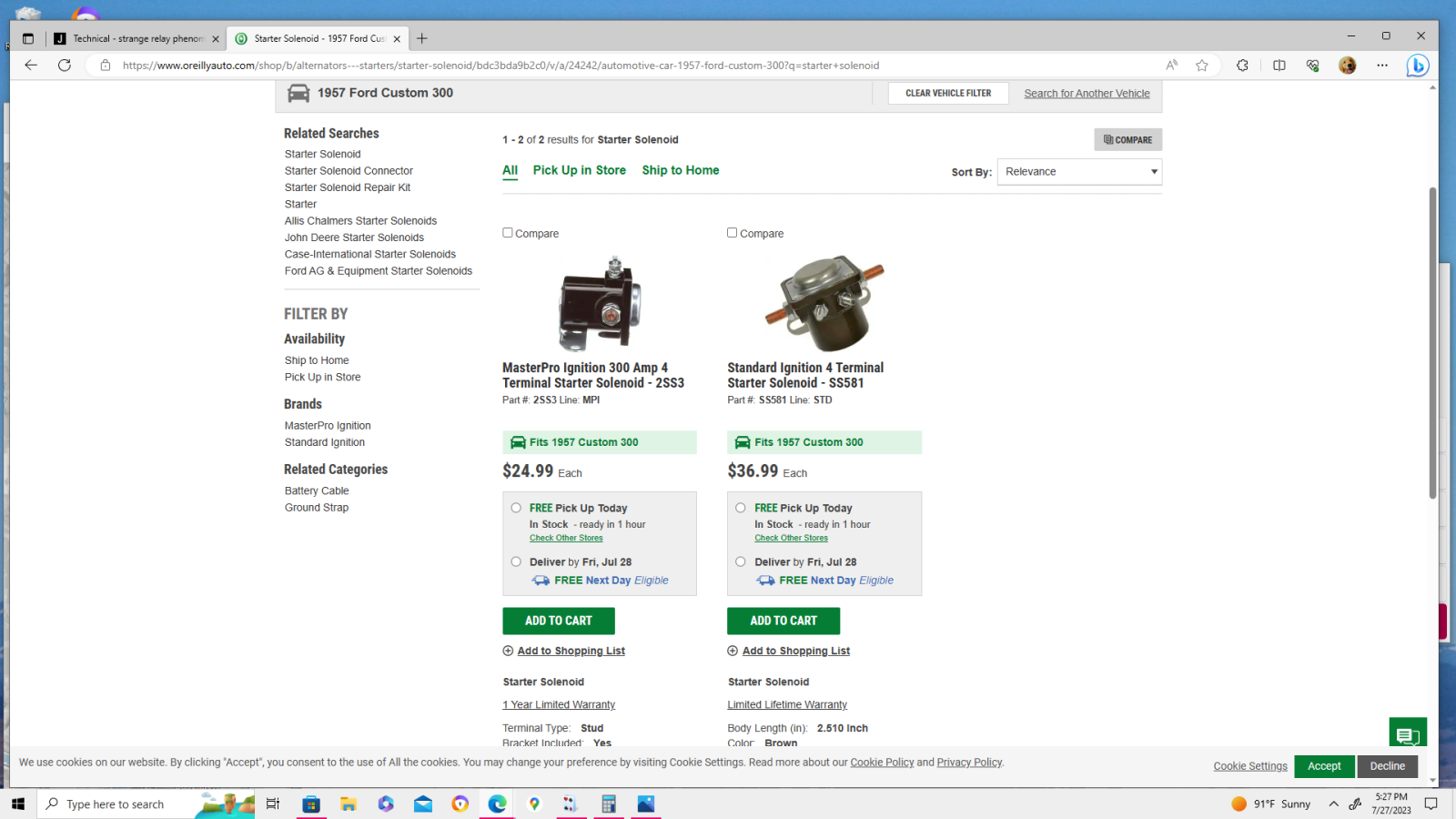Click the COMPARE button
Image resolution: width=1456 pixels, height=819 pixels.
(1128, 139)
